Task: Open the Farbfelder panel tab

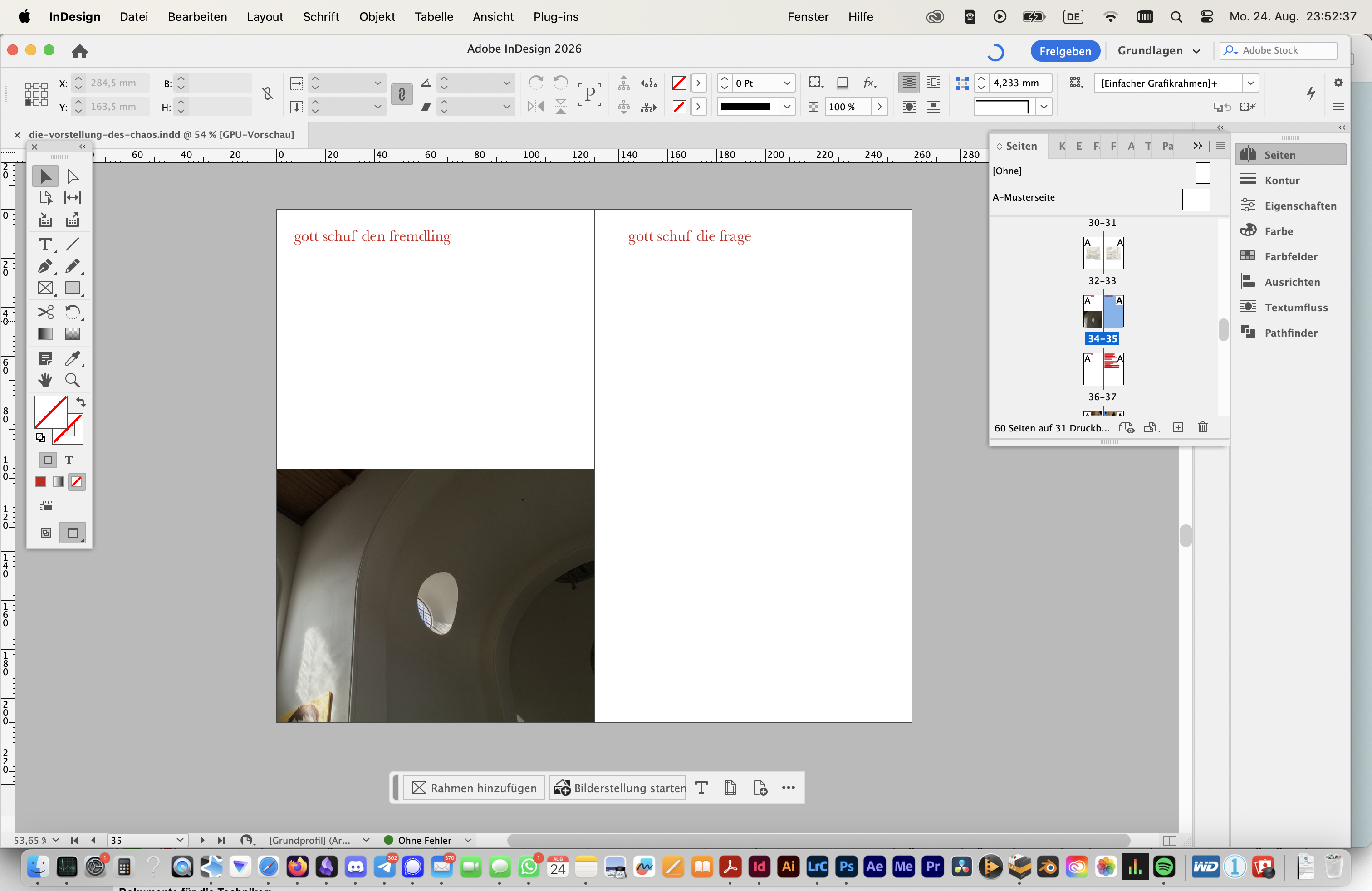Action: [x=1291, y=256]
